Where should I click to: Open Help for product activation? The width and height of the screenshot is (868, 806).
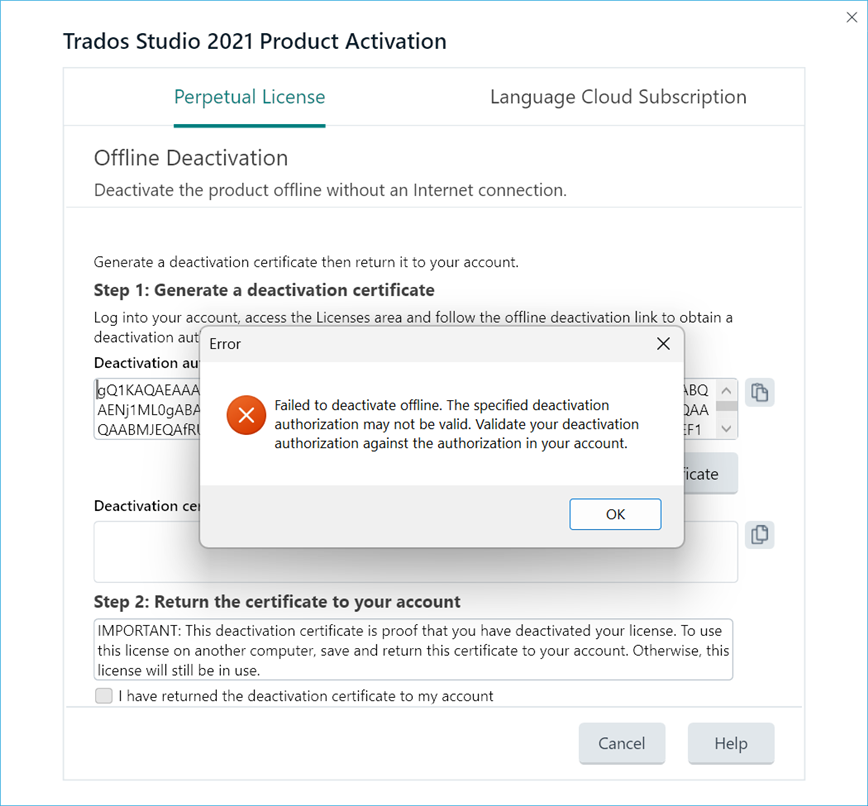(731, 743)
